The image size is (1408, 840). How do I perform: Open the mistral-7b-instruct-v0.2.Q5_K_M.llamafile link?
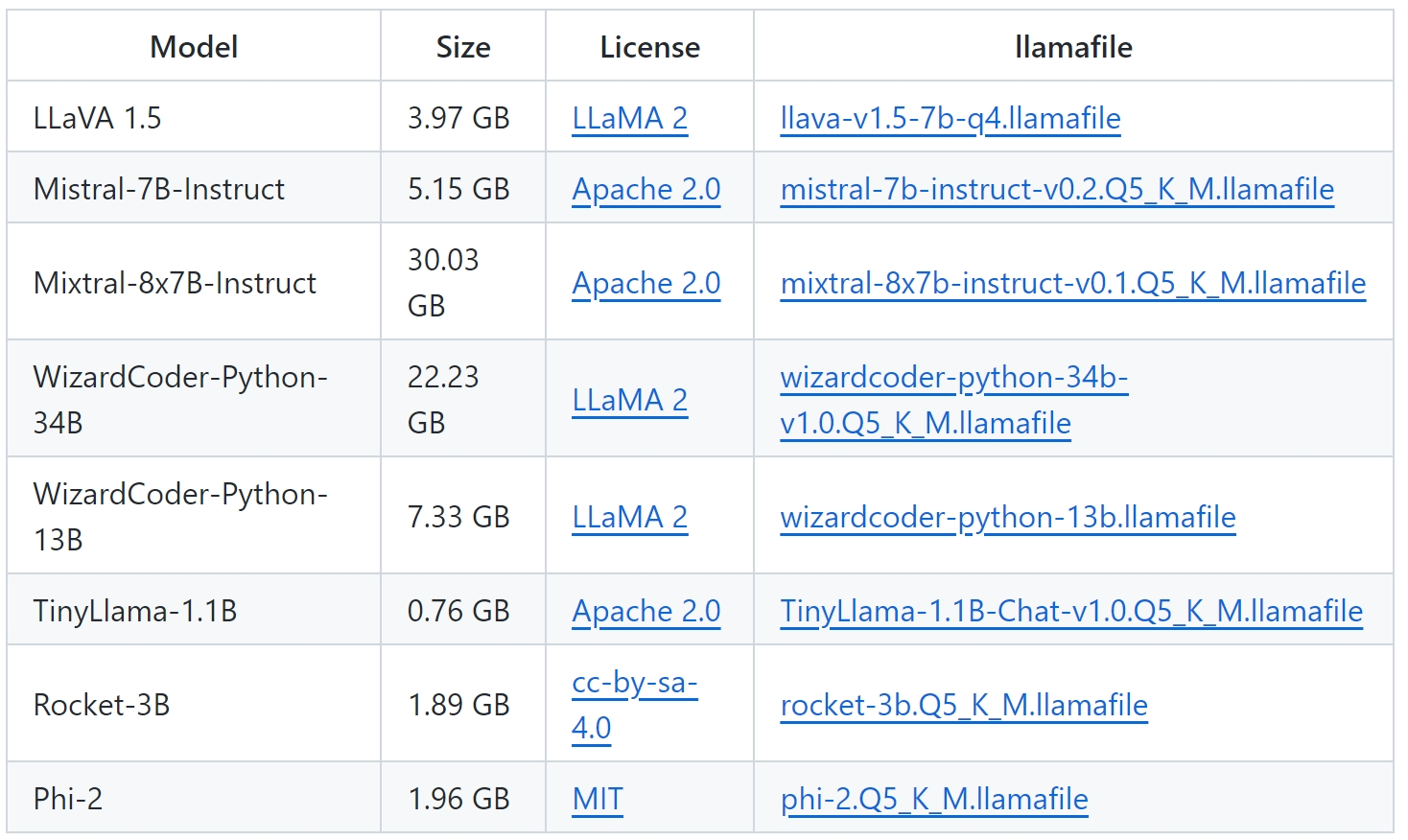[1057, 189]
